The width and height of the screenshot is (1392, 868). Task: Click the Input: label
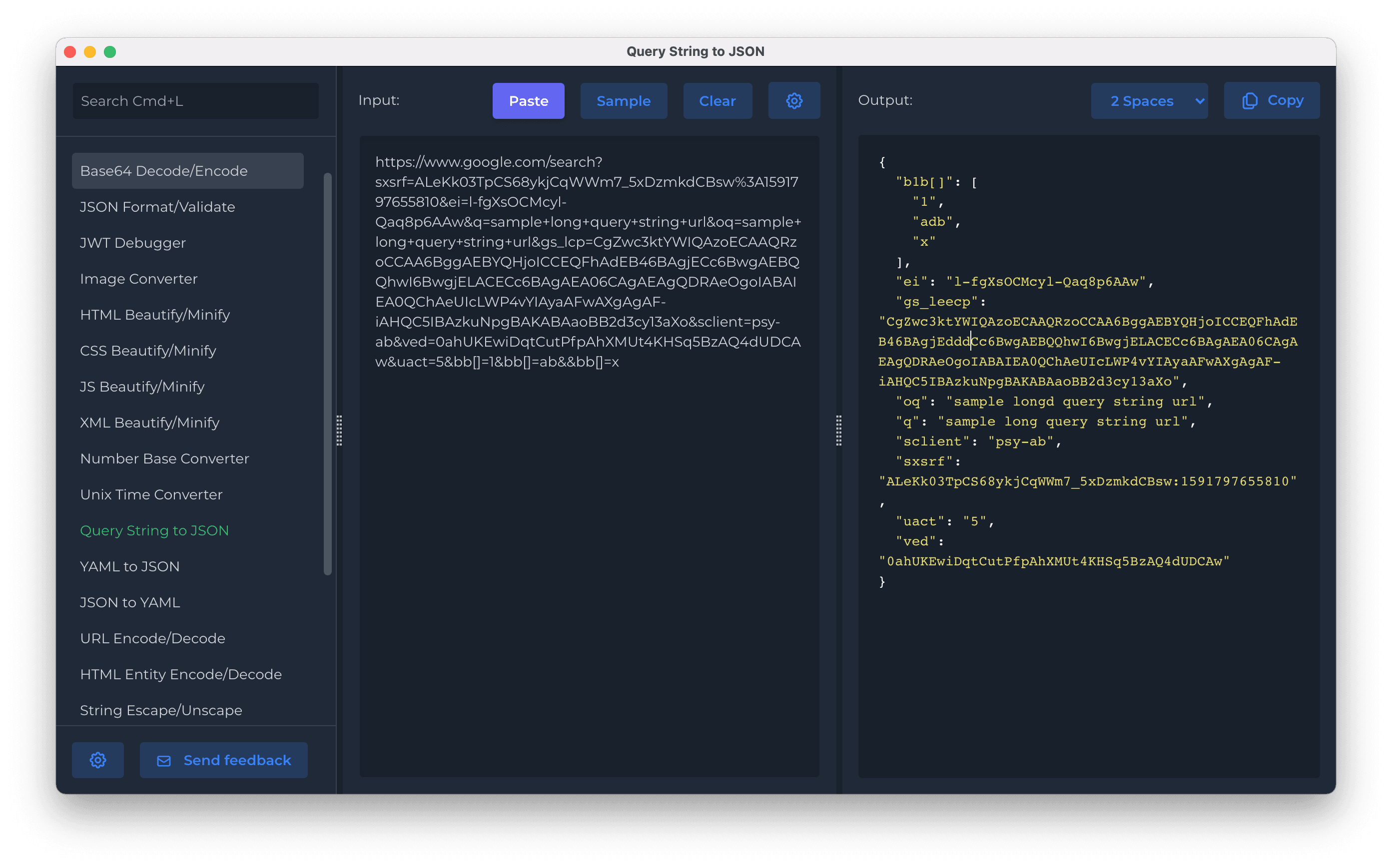tap(378, 100)
